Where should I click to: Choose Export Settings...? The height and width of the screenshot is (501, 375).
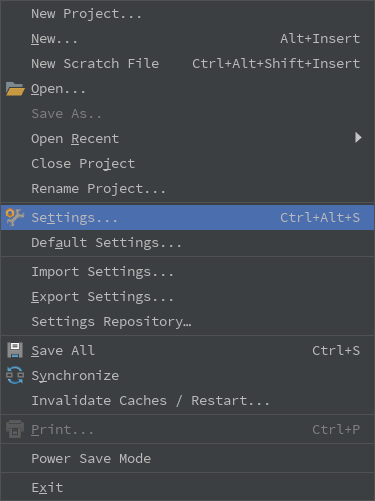[x=187, y=297]
